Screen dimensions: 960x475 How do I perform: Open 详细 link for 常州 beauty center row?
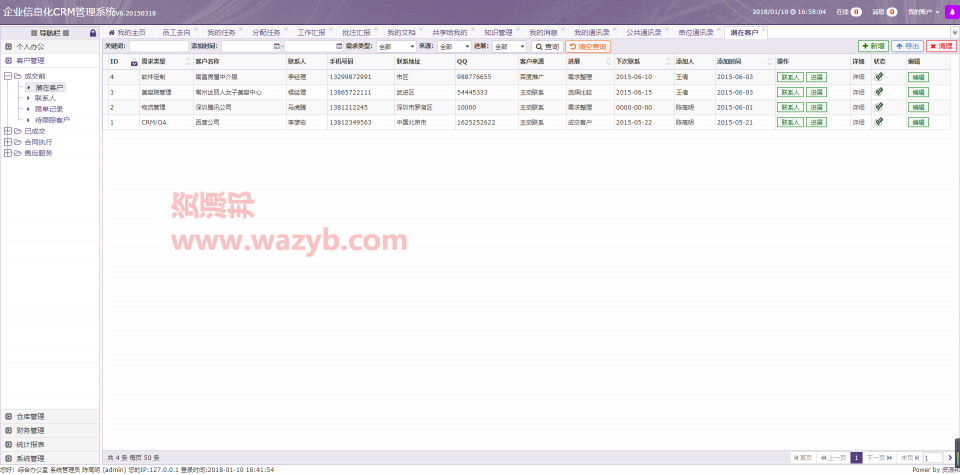click(858, 92)
